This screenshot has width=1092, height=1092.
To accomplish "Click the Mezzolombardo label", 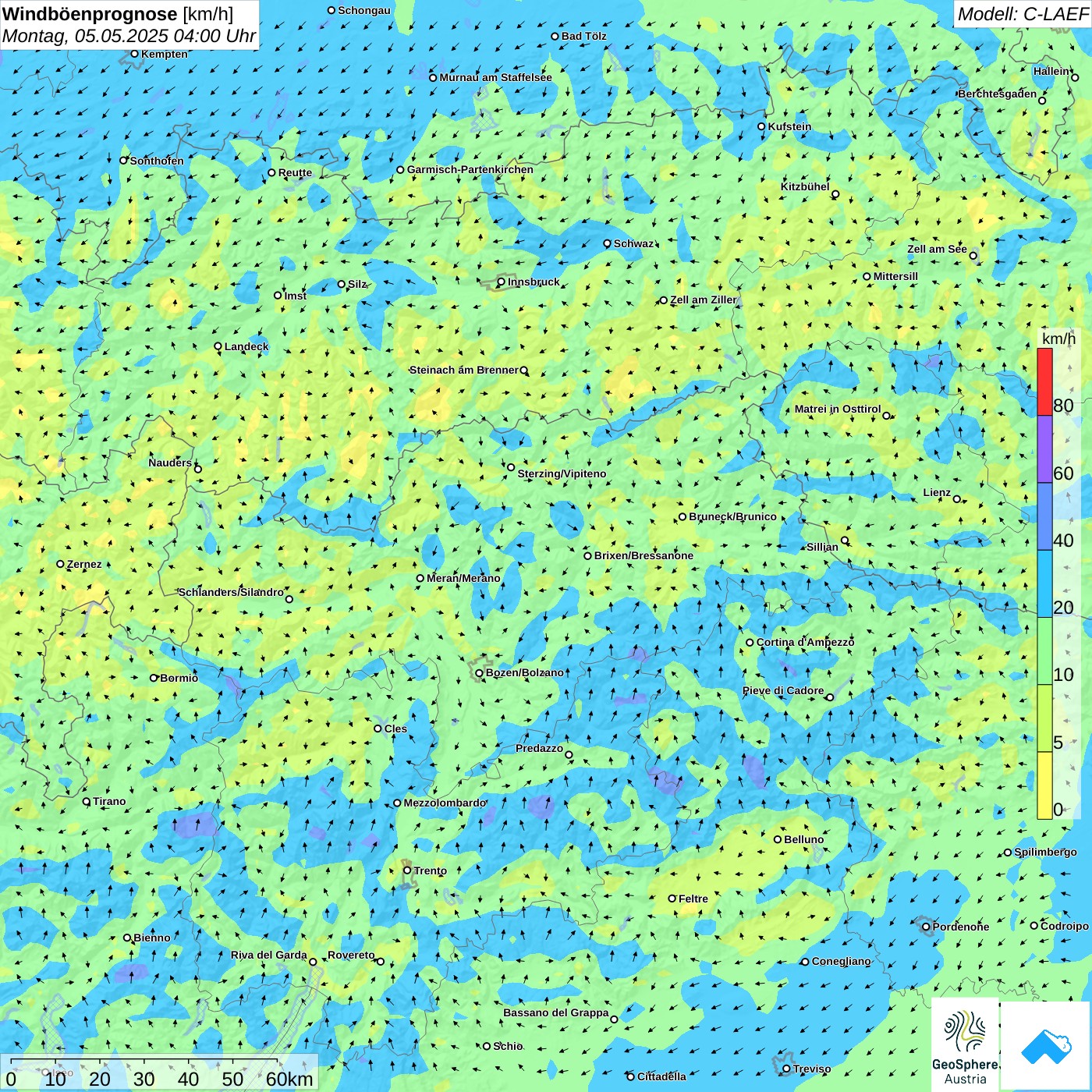I will pos(445,803).
